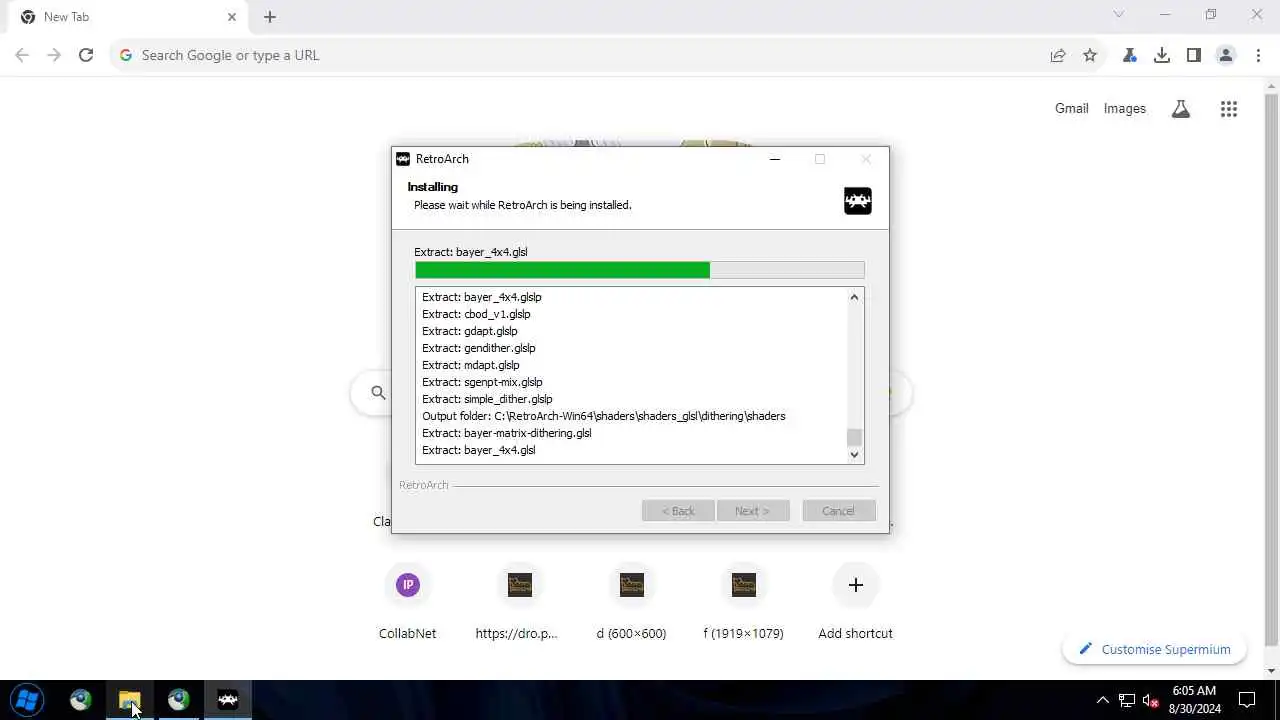This screenshot has height=720, width=1280.
Task: Open the browser downloads icon
Action: (1162, 55)
